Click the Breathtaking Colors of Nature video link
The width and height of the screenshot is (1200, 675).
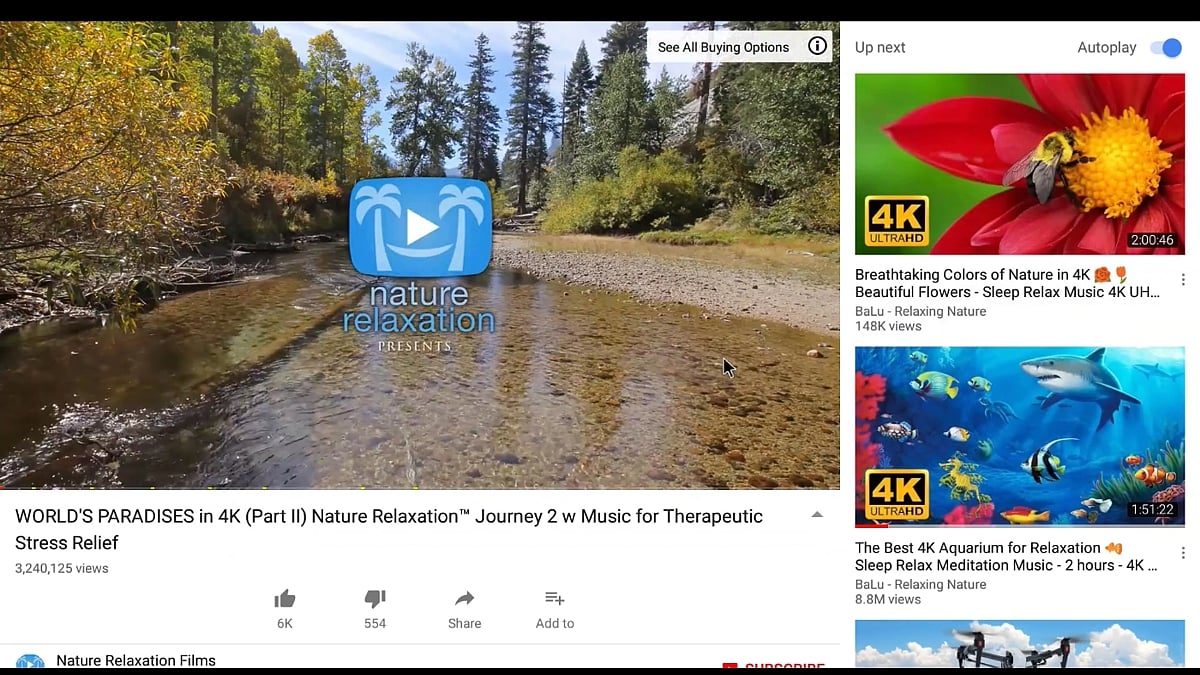(x=1007, y=283)
